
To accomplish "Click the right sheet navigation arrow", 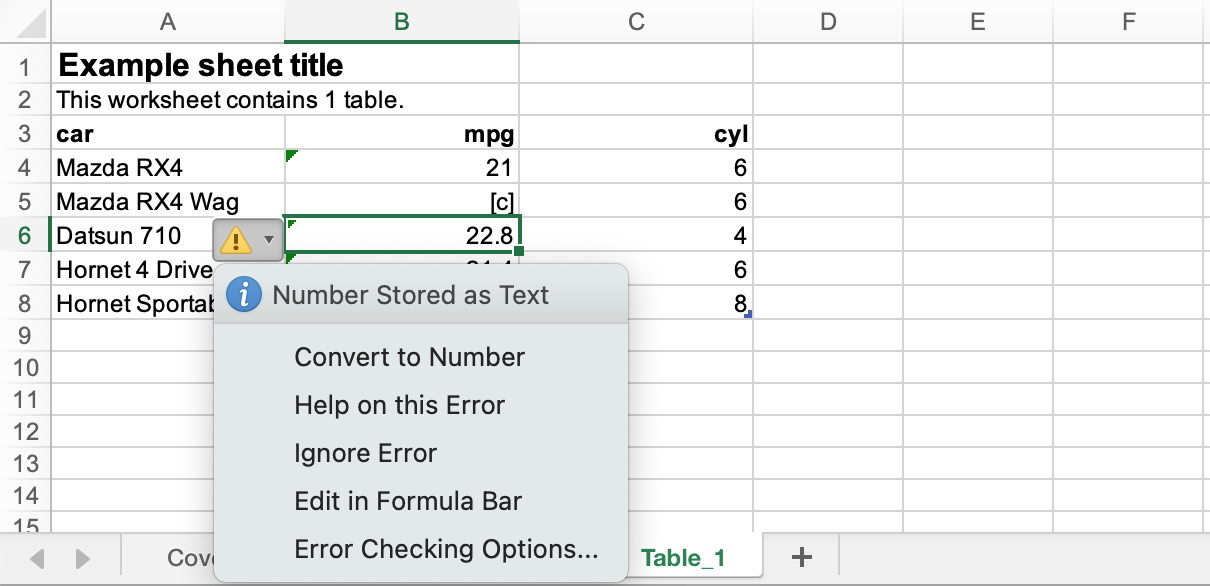I will click(80, 559).
